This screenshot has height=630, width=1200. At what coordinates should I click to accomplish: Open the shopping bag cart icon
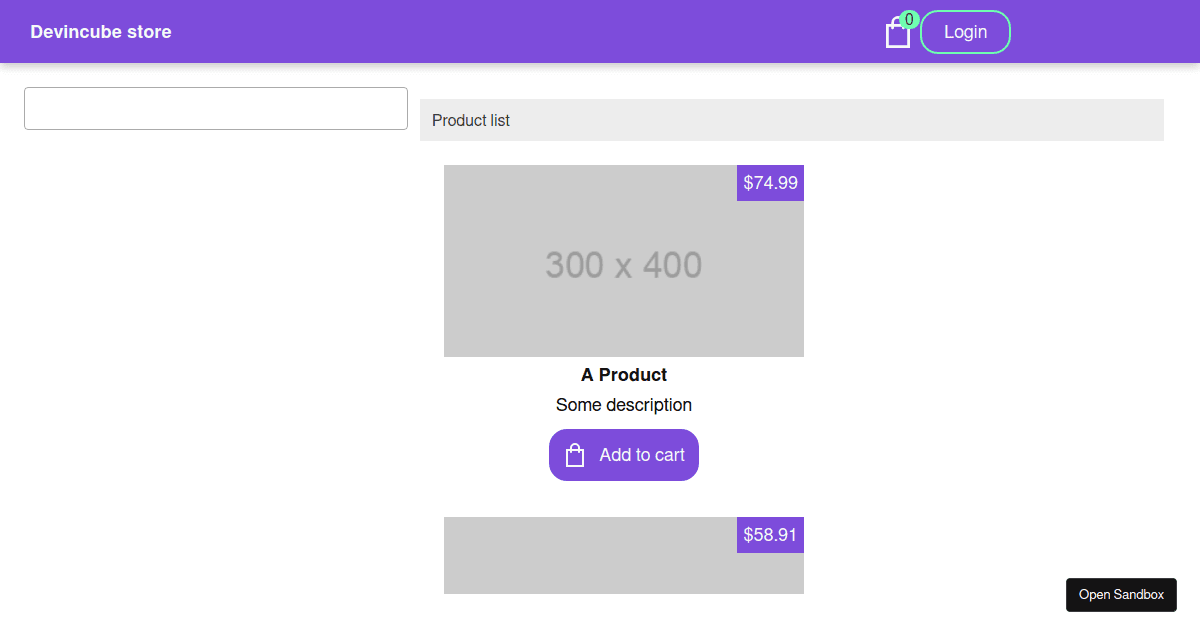coord(897,35)
